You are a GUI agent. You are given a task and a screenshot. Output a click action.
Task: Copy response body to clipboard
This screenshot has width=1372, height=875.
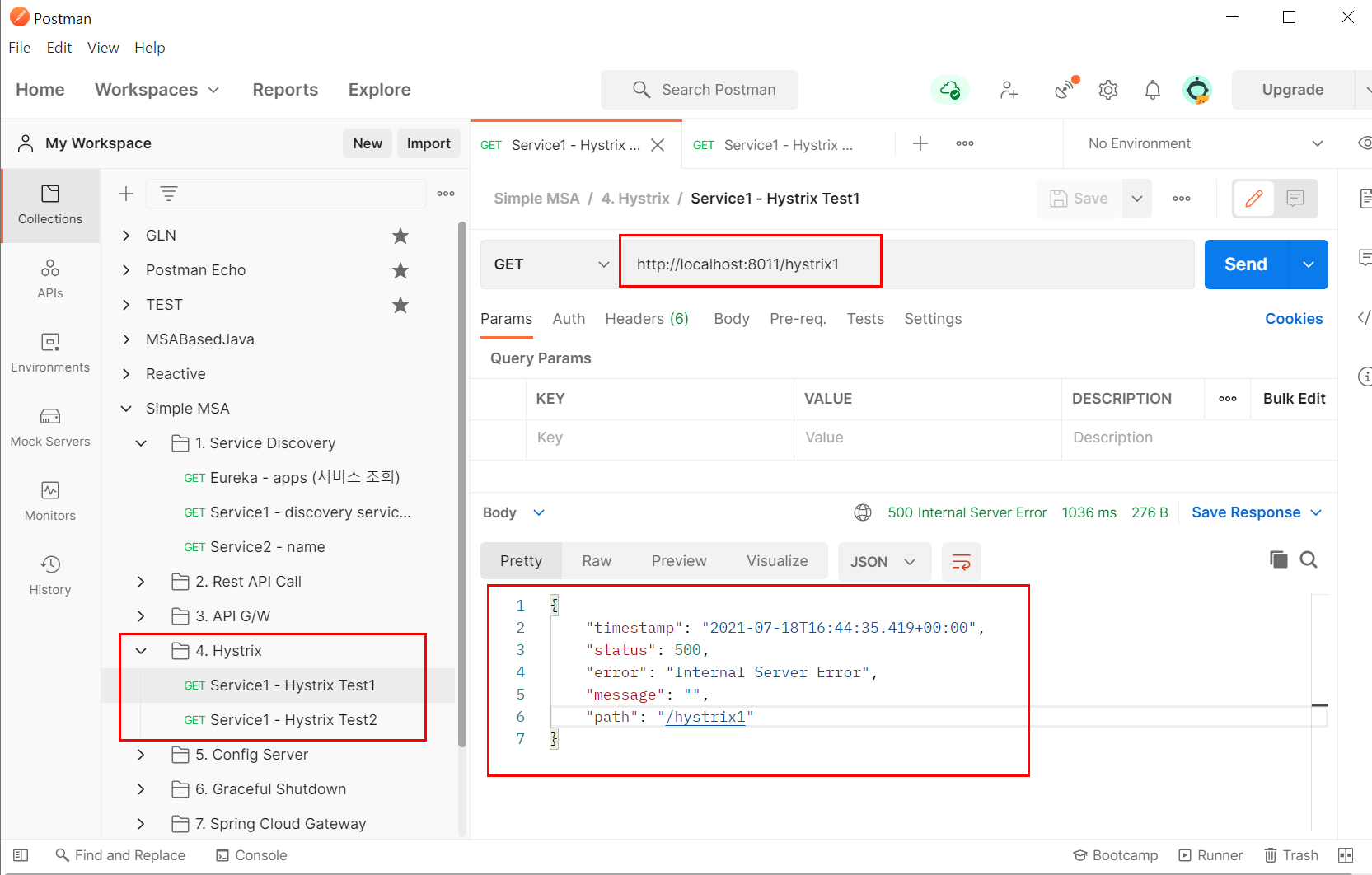click(x=1278, y=560)
